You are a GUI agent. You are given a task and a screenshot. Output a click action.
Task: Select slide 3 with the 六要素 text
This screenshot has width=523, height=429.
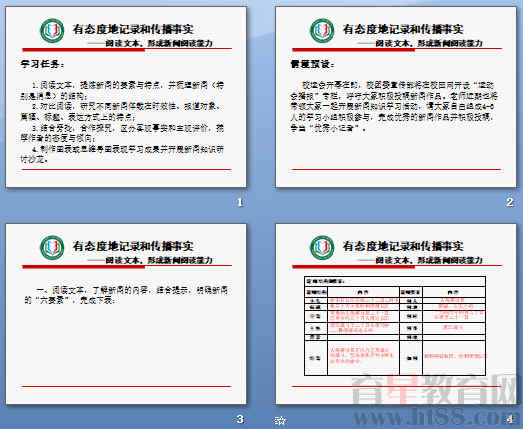pyautogui.click(x=126, y=314)
